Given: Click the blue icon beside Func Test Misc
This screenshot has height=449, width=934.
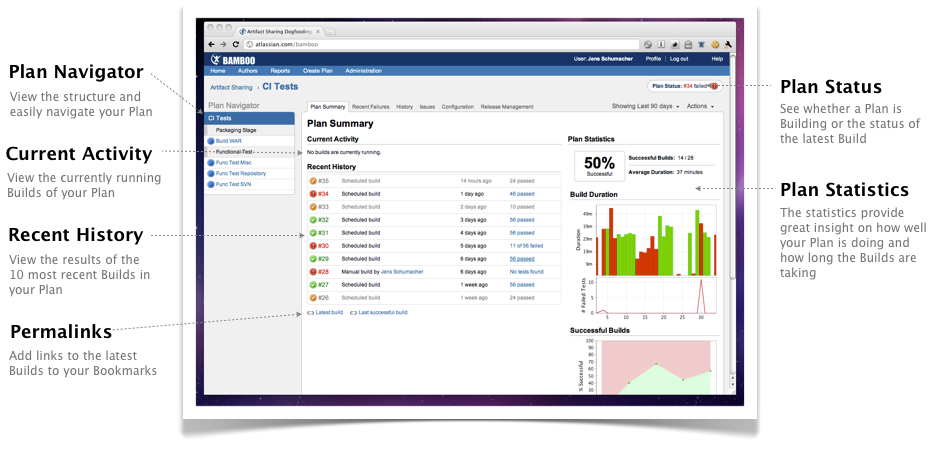Looking at the screenshot, I should [211, 163].
